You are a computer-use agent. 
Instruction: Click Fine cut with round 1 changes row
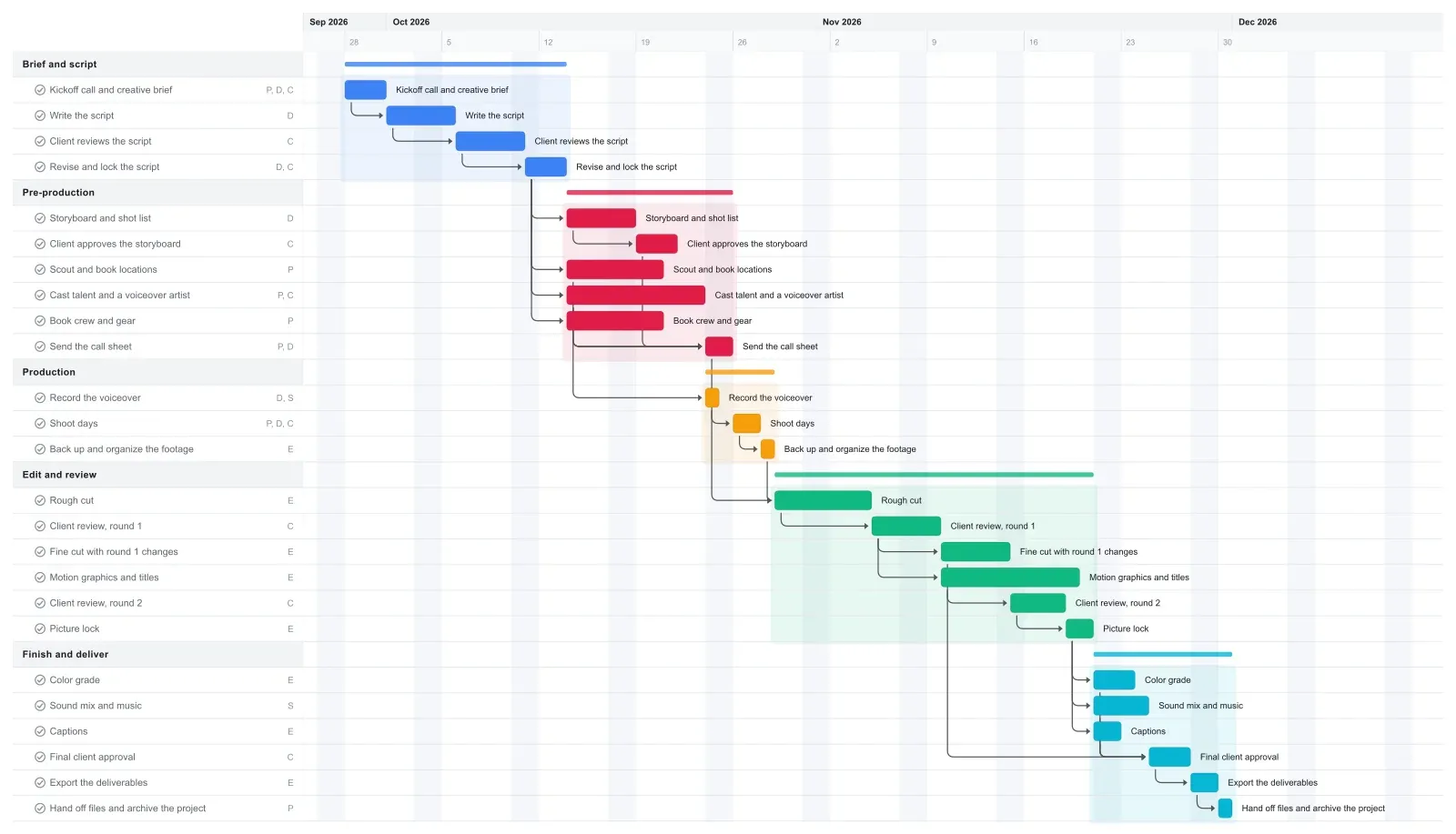pos(157,552)
